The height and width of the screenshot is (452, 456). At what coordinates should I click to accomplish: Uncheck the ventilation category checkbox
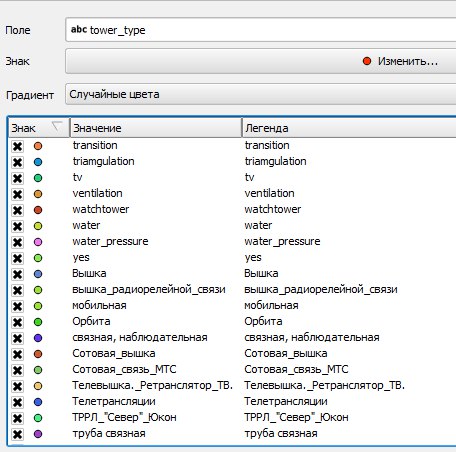[17, 194]
